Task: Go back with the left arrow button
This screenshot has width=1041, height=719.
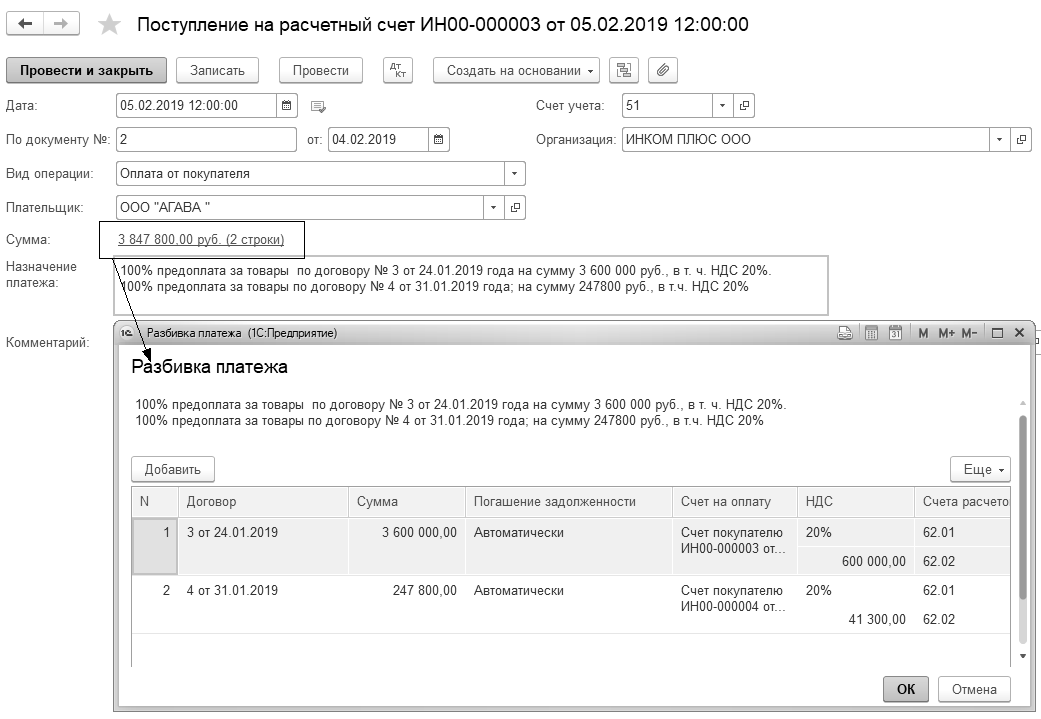Action: [x=25, y=24]
